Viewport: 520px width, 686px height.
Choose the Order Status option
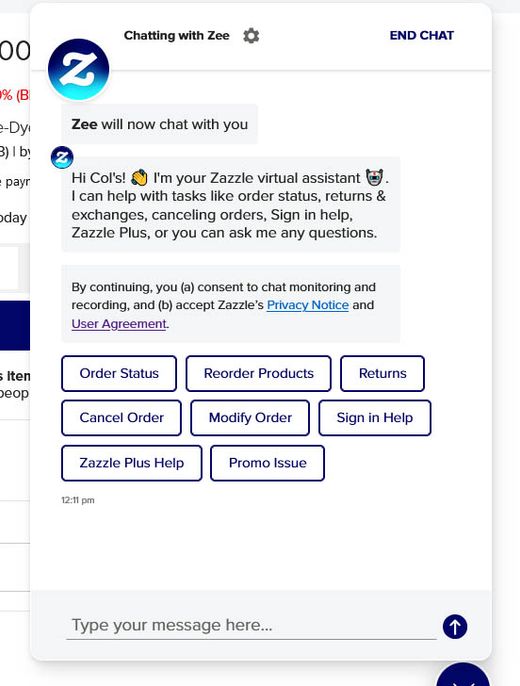[x=119, y=374]
